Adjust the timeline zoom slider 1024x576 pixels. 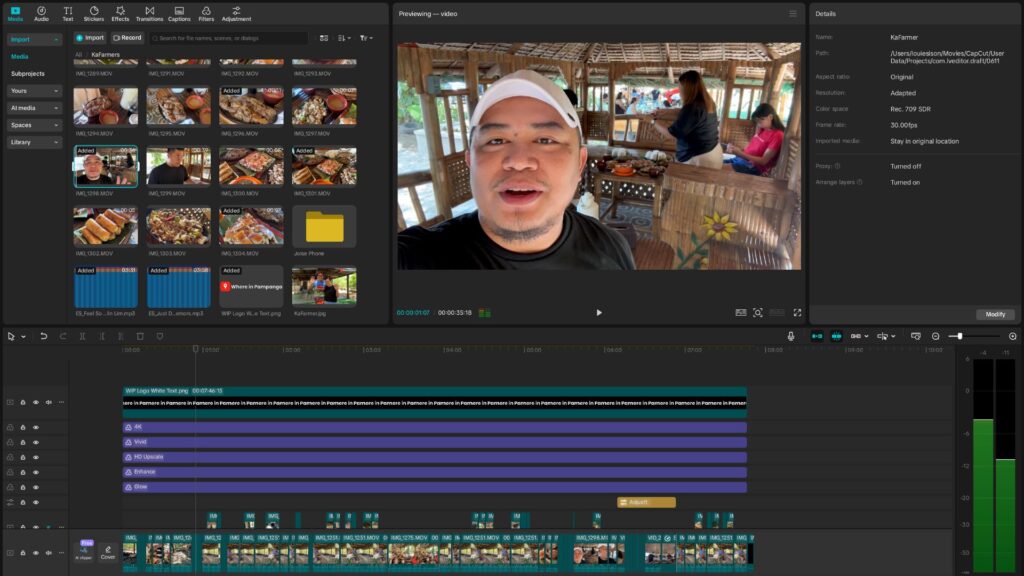(960, 336)
